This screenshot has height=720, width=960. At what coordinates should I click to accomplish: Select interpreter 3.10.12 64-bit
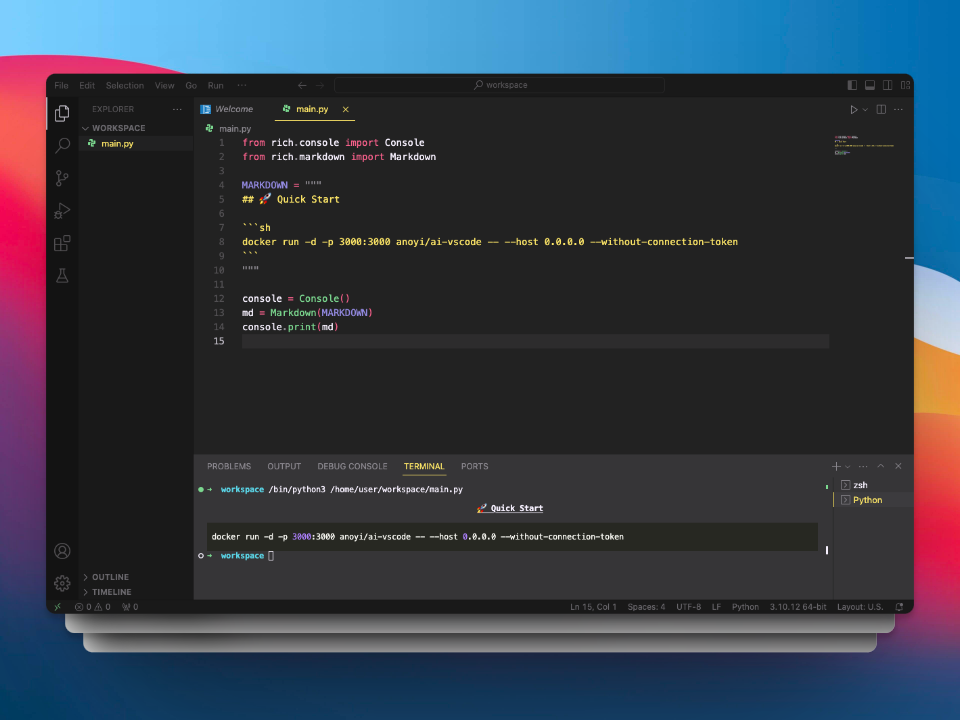798,607
